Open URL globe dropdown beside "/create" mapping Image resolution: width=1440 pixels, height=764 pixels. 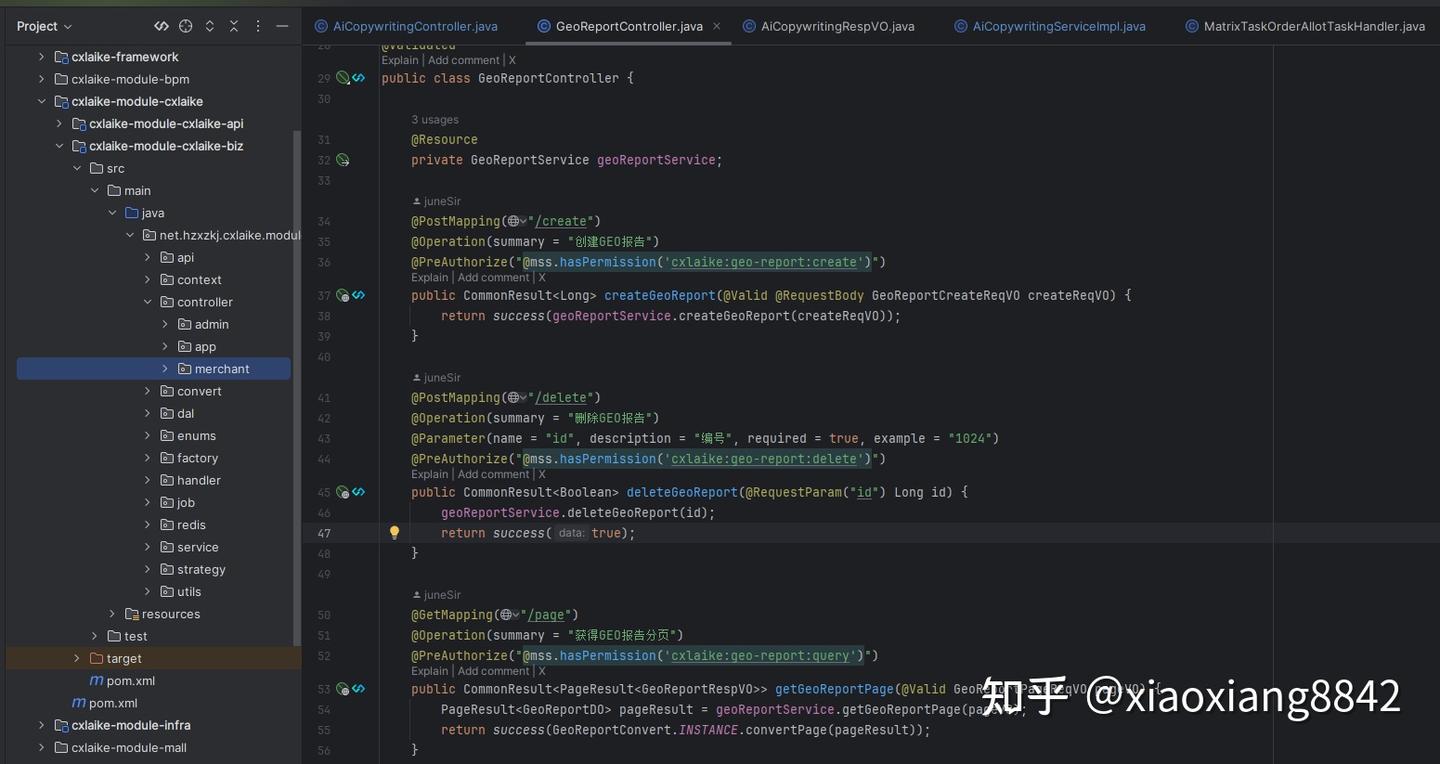pos(517,221)
